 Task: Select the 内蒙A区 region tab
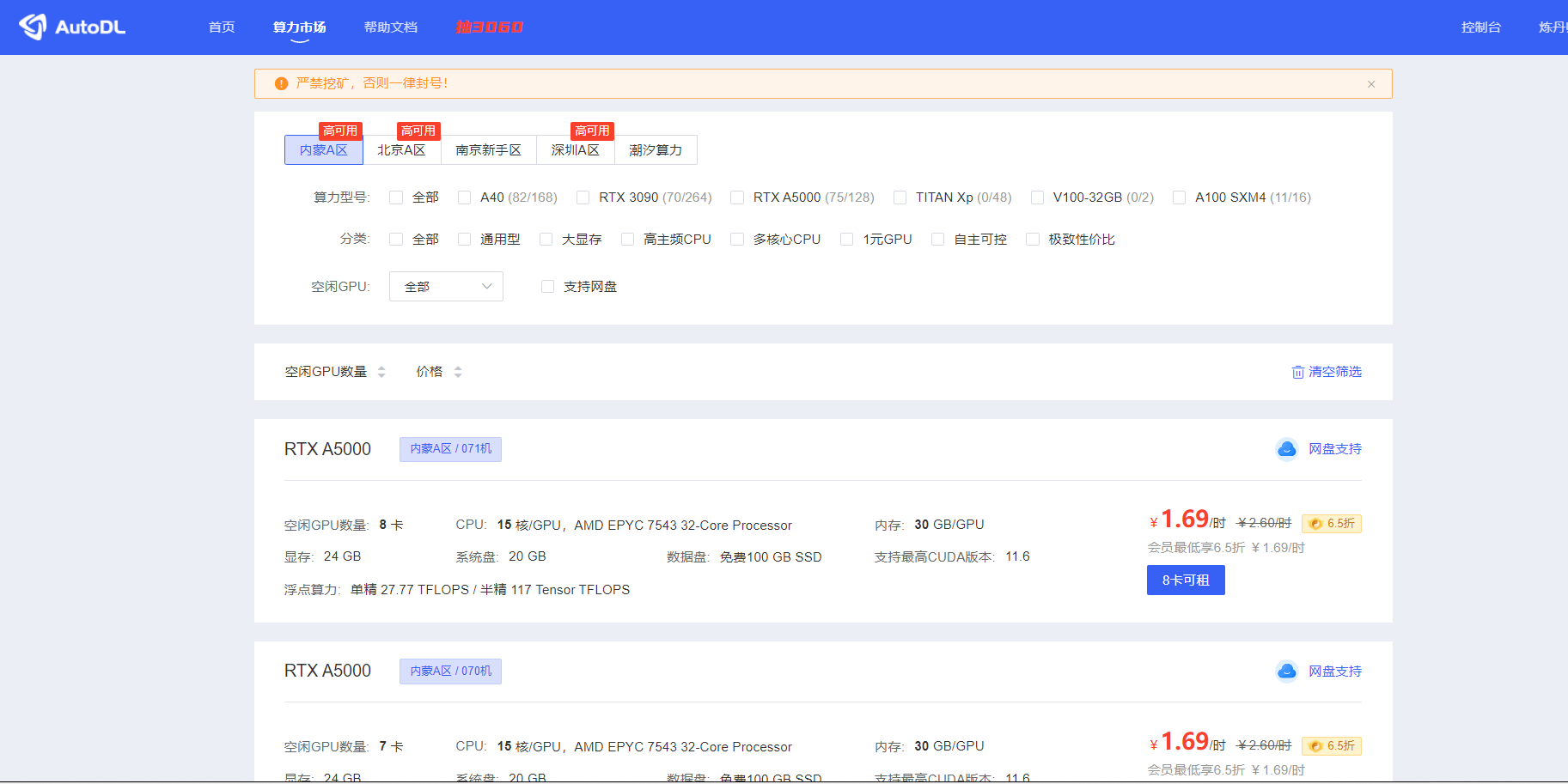[324, 150]
